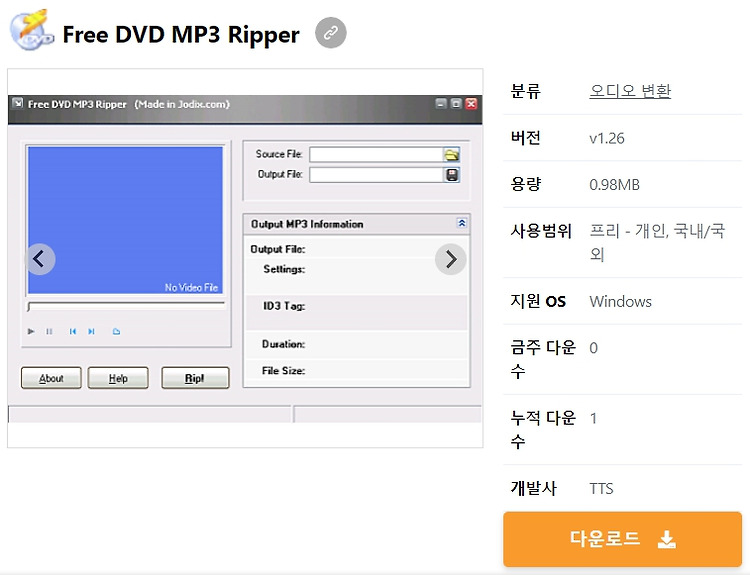The height and width of the screenshot is (575, 750).
Task: Open the 오디오 변환 category link
Action: [x=630, y=91]
